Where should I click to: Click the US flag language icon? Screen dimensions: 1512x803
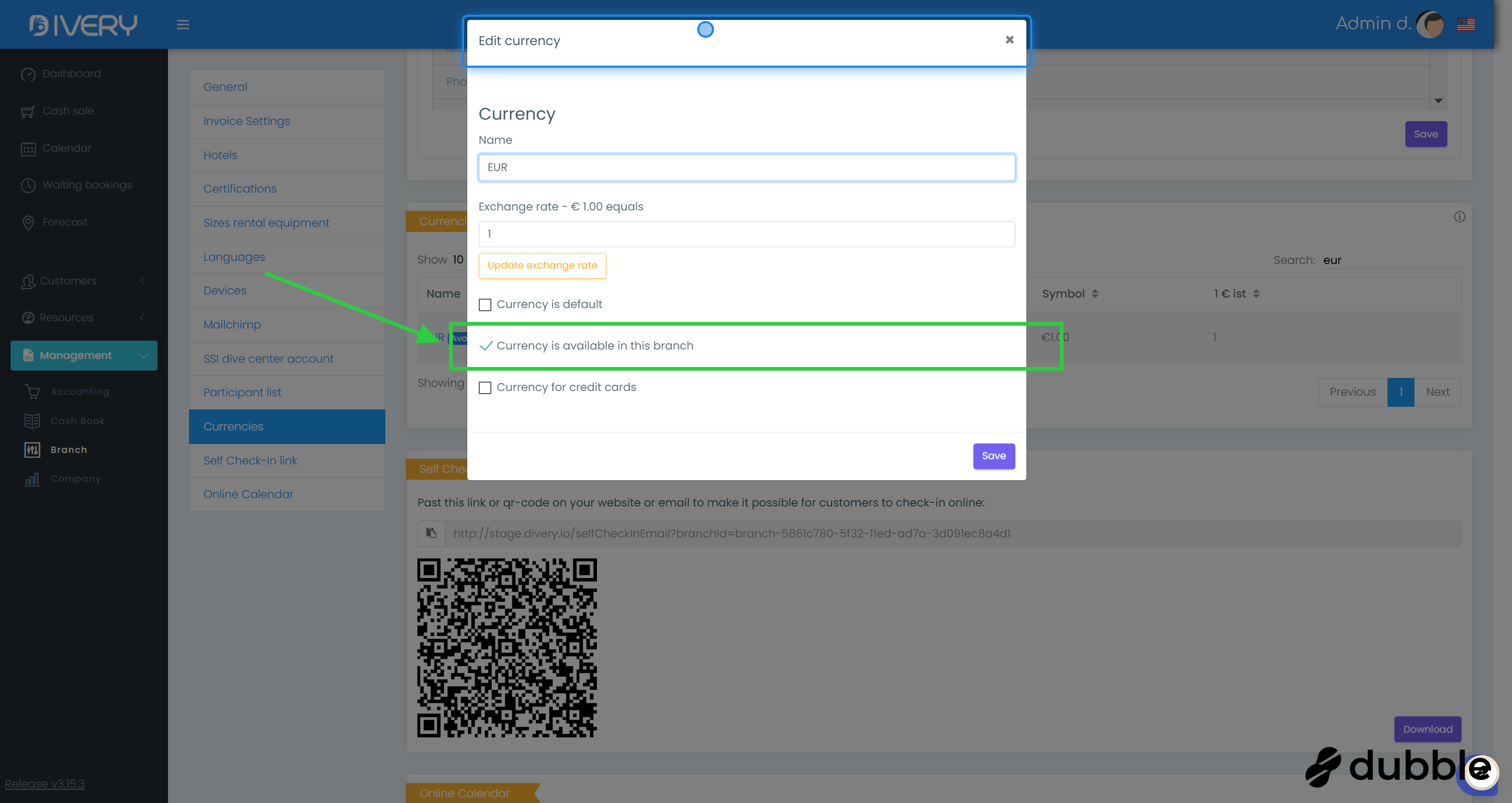tap(1466, 24)
